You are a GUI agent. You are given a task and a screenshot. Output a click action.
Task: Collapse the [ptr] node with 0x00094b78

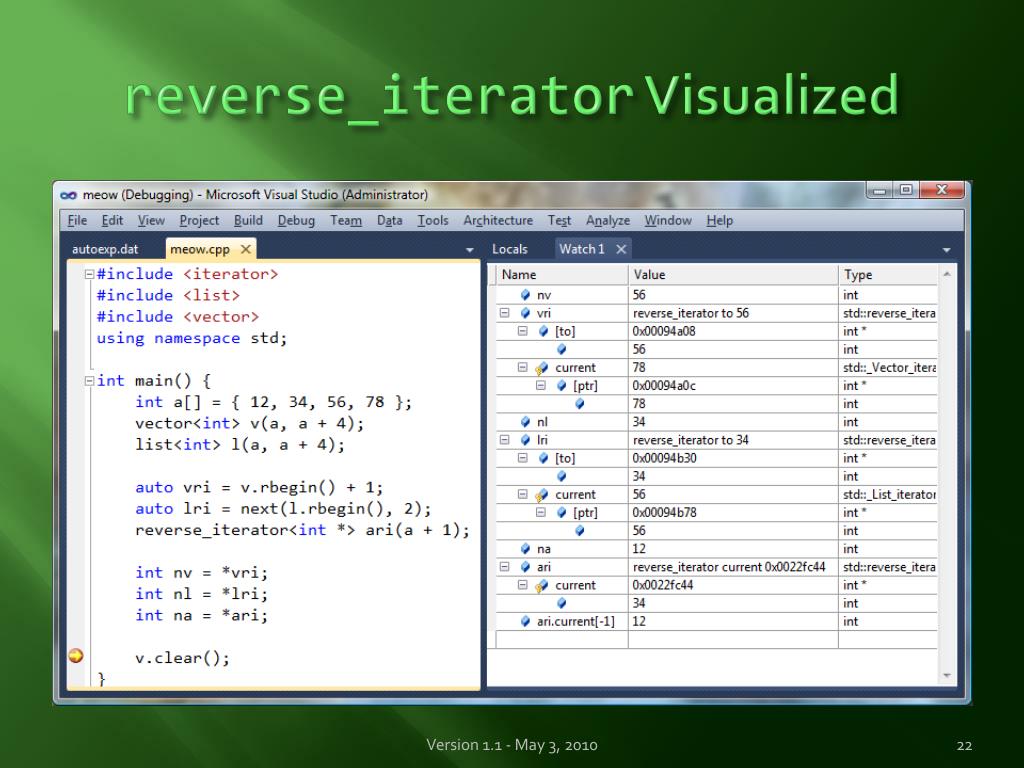coord(541,513)
